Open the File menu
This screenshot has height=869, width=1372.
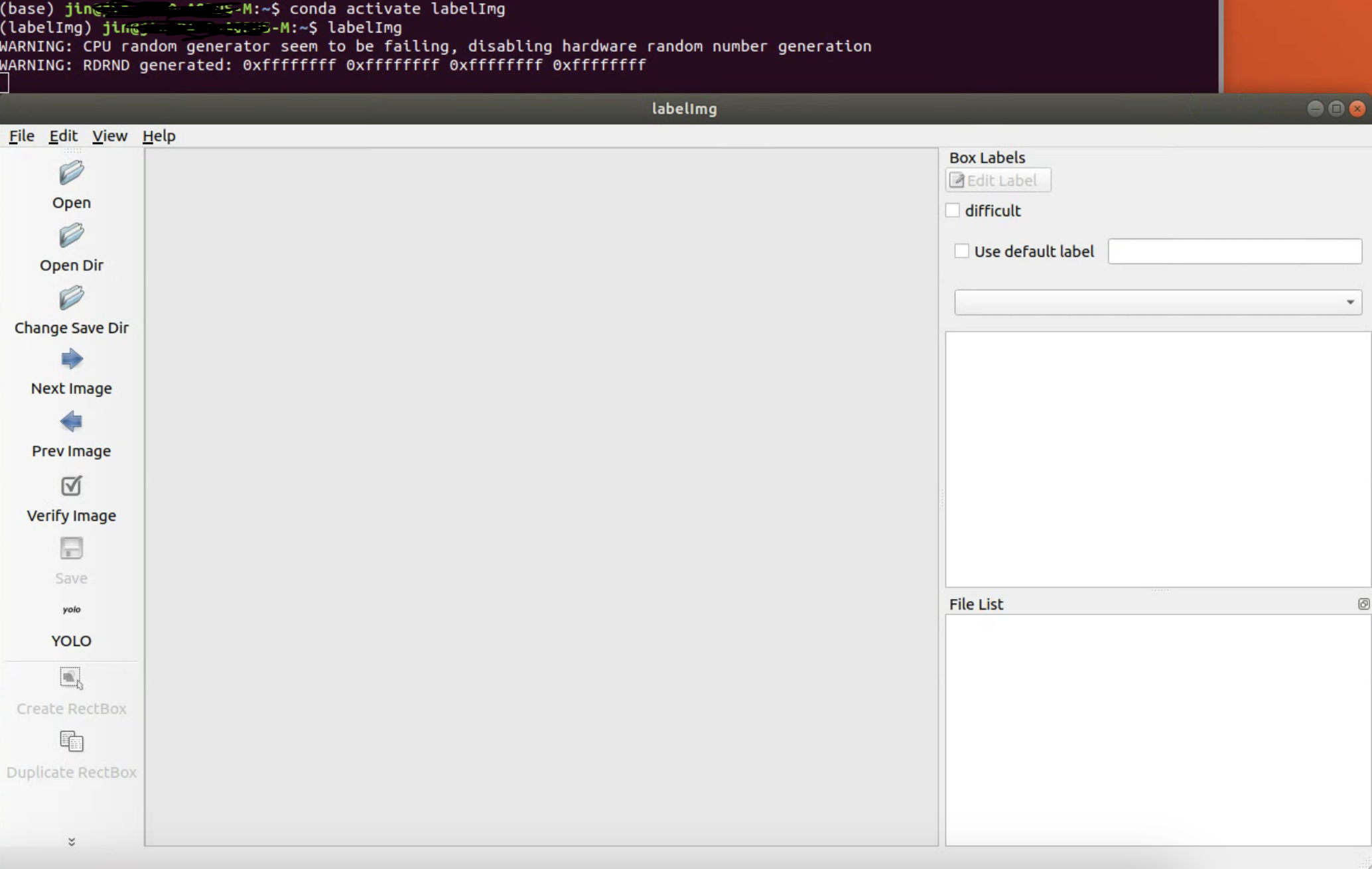tap(21, 136)
